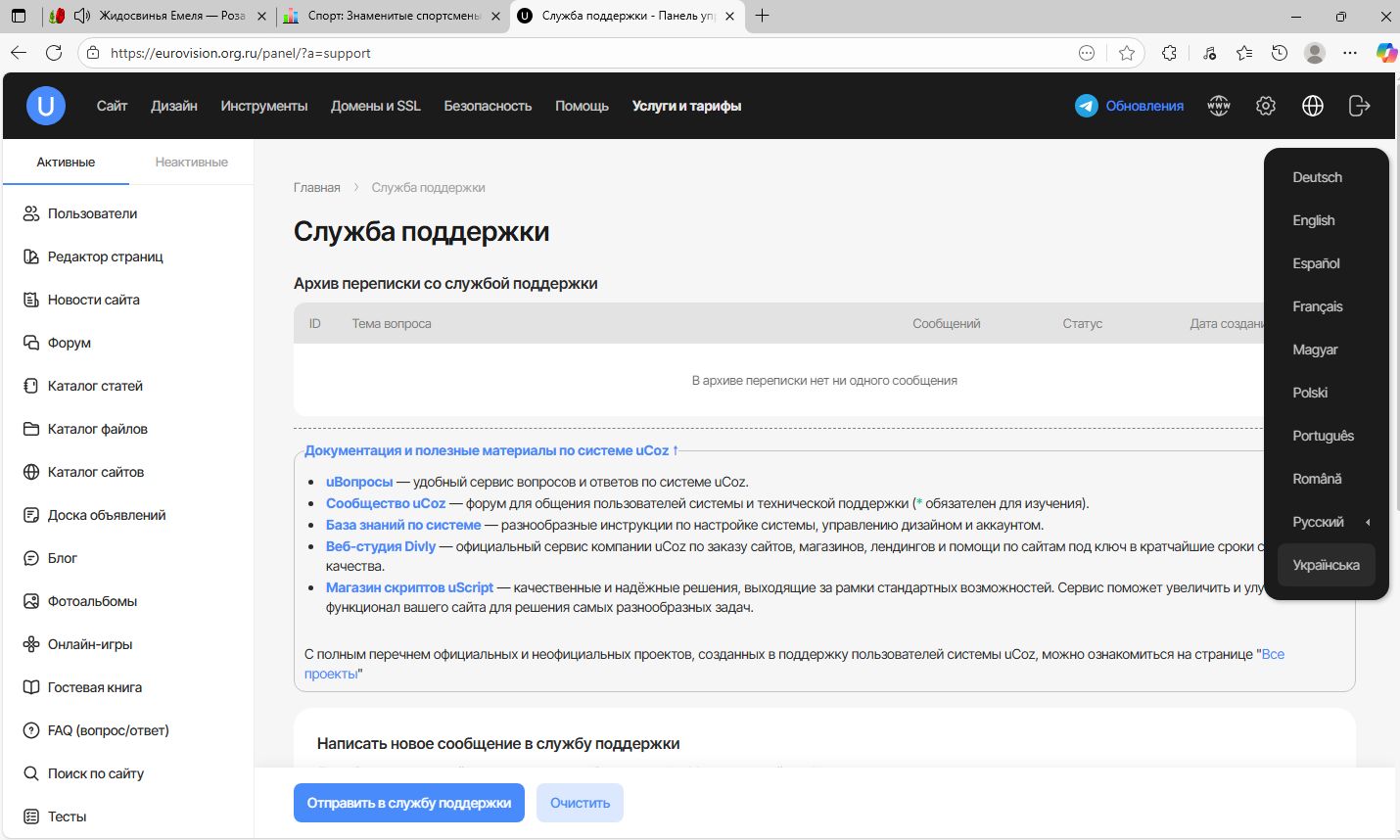1400x840 pixels.
Task: Choose English from the language list
Action: coord(1313,220)
